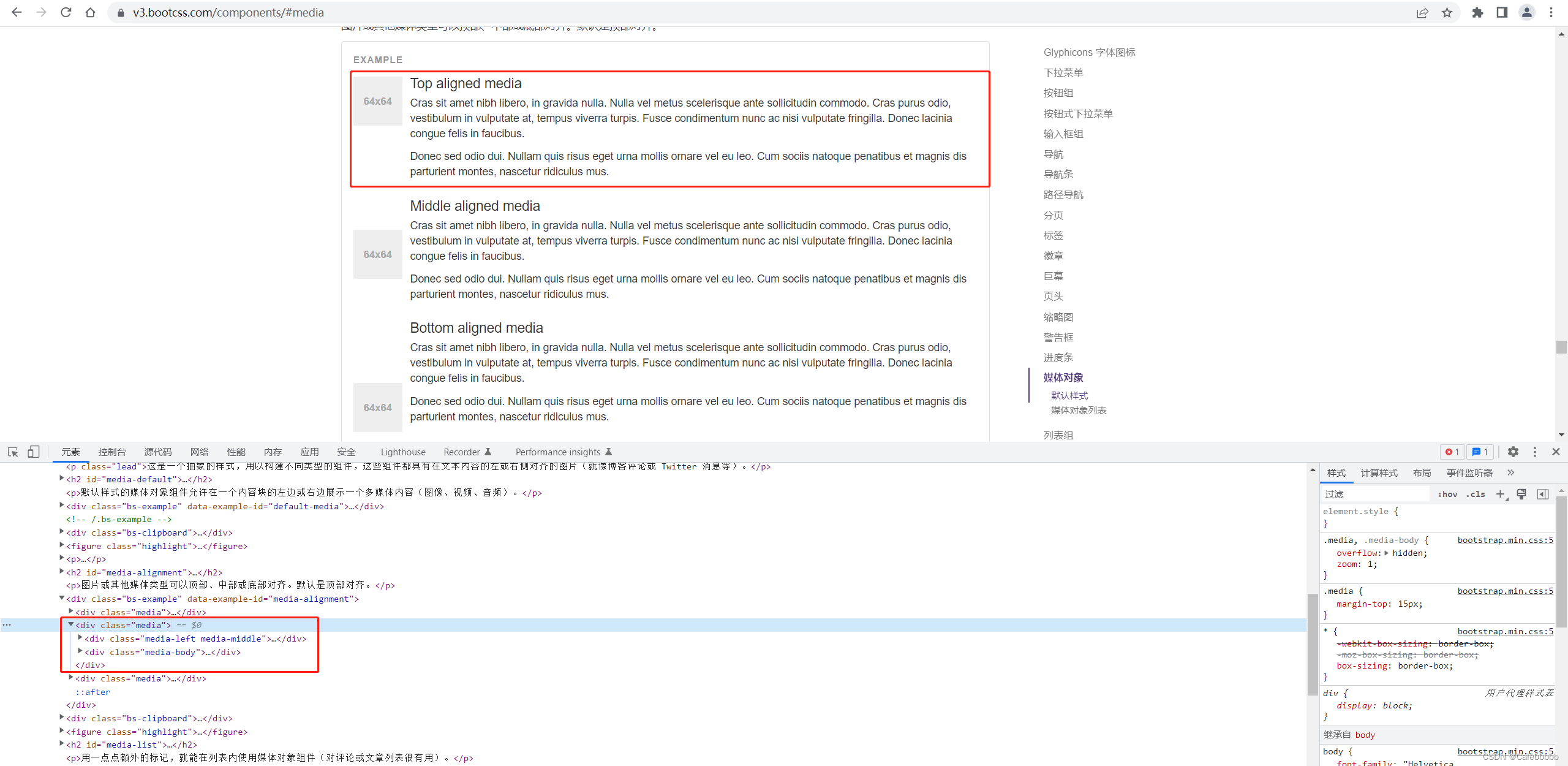Expand the h2 id media-default node
The height and width of the screenshot is (766, 1568).
62,479
